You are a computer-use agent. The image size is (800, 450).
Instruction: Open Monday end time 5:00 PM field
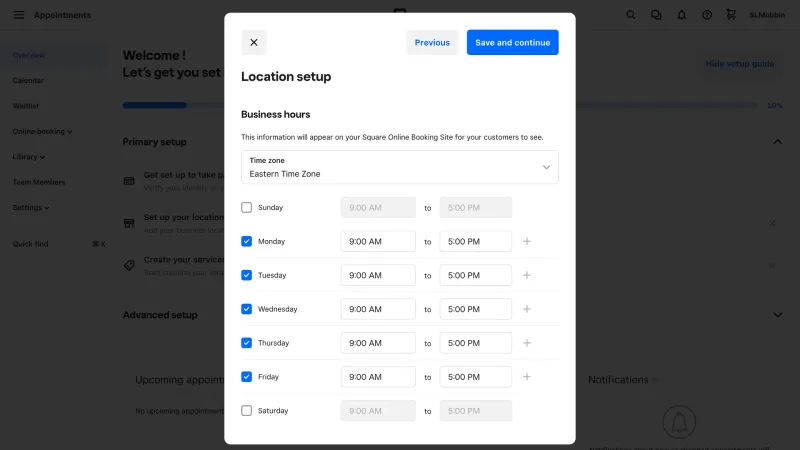[476, 241]
